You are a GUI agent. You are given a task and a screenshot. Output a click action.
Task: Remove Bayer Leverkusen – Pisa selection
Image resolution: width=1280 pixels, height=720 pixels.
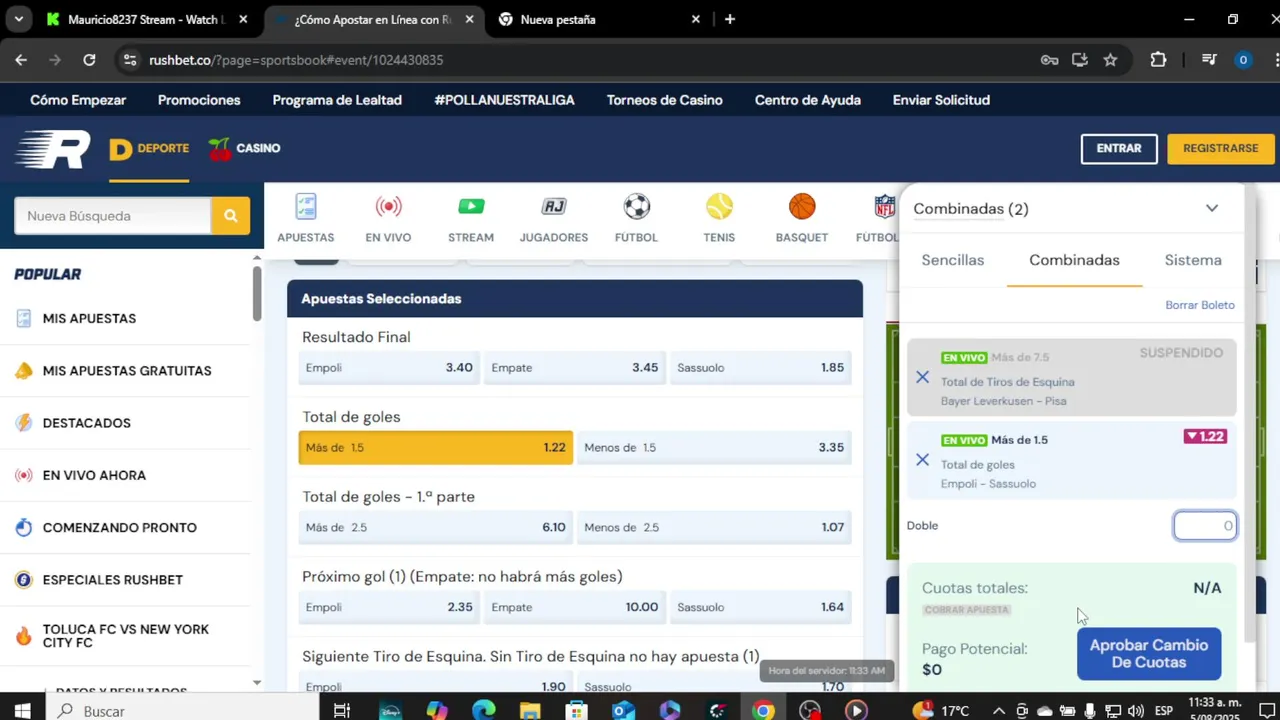[922, 377]
